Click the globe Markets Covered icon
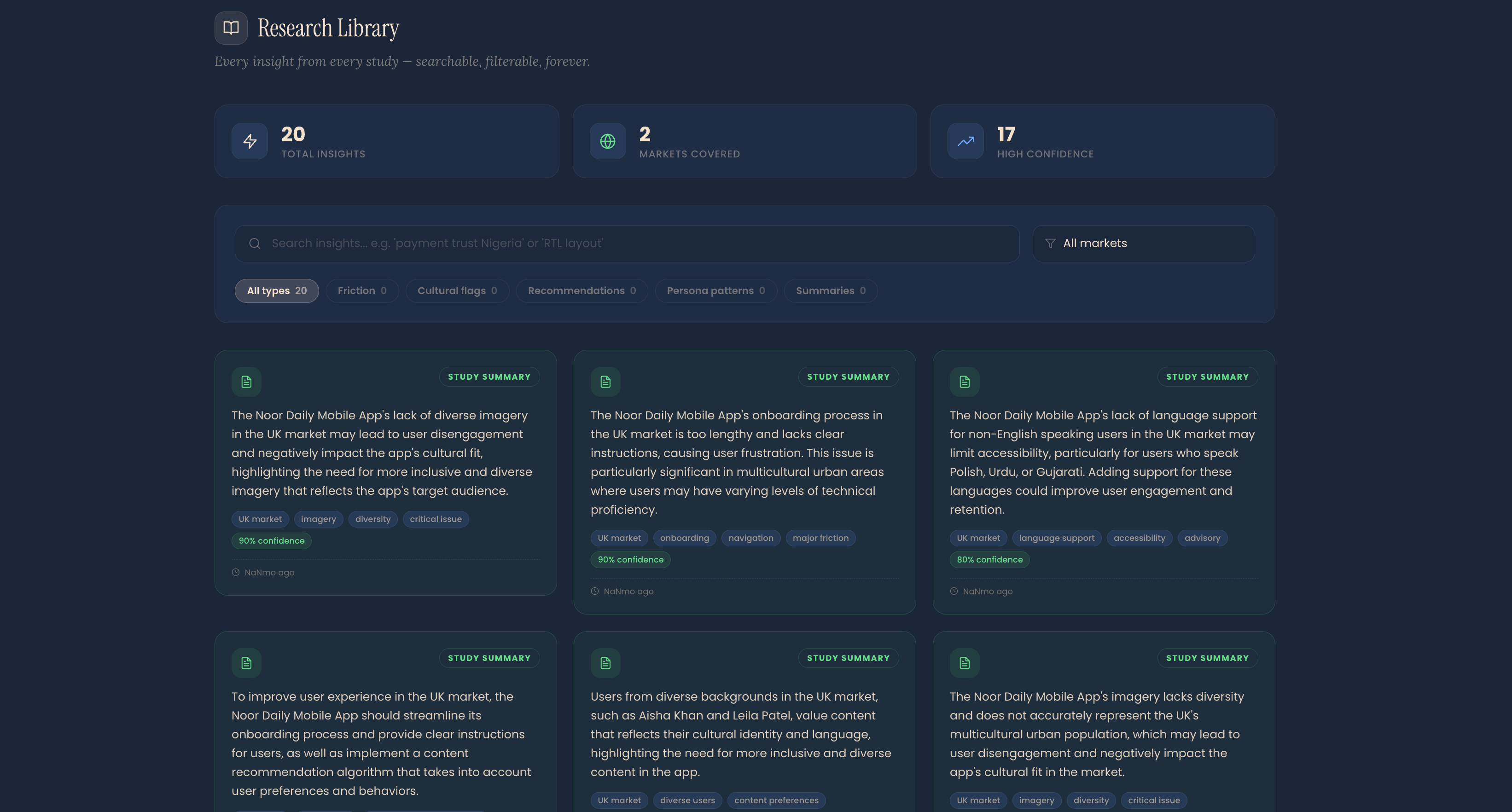Screen dimensions: 1512x812 click(607, 141)
